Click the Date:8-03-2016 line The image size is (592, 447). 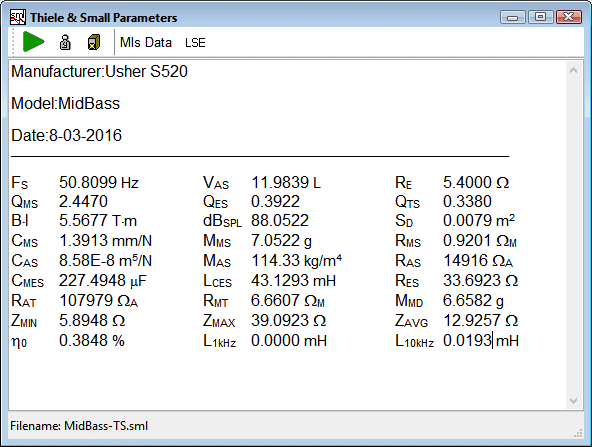point(66,135)
